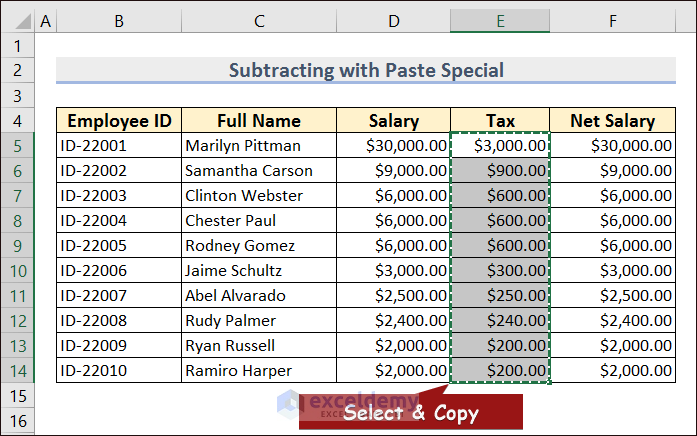This screenshot has height=436, width=697.
Task: Select Abel Alvarado's $250.00 tax cell
Action: pos(500,295)
